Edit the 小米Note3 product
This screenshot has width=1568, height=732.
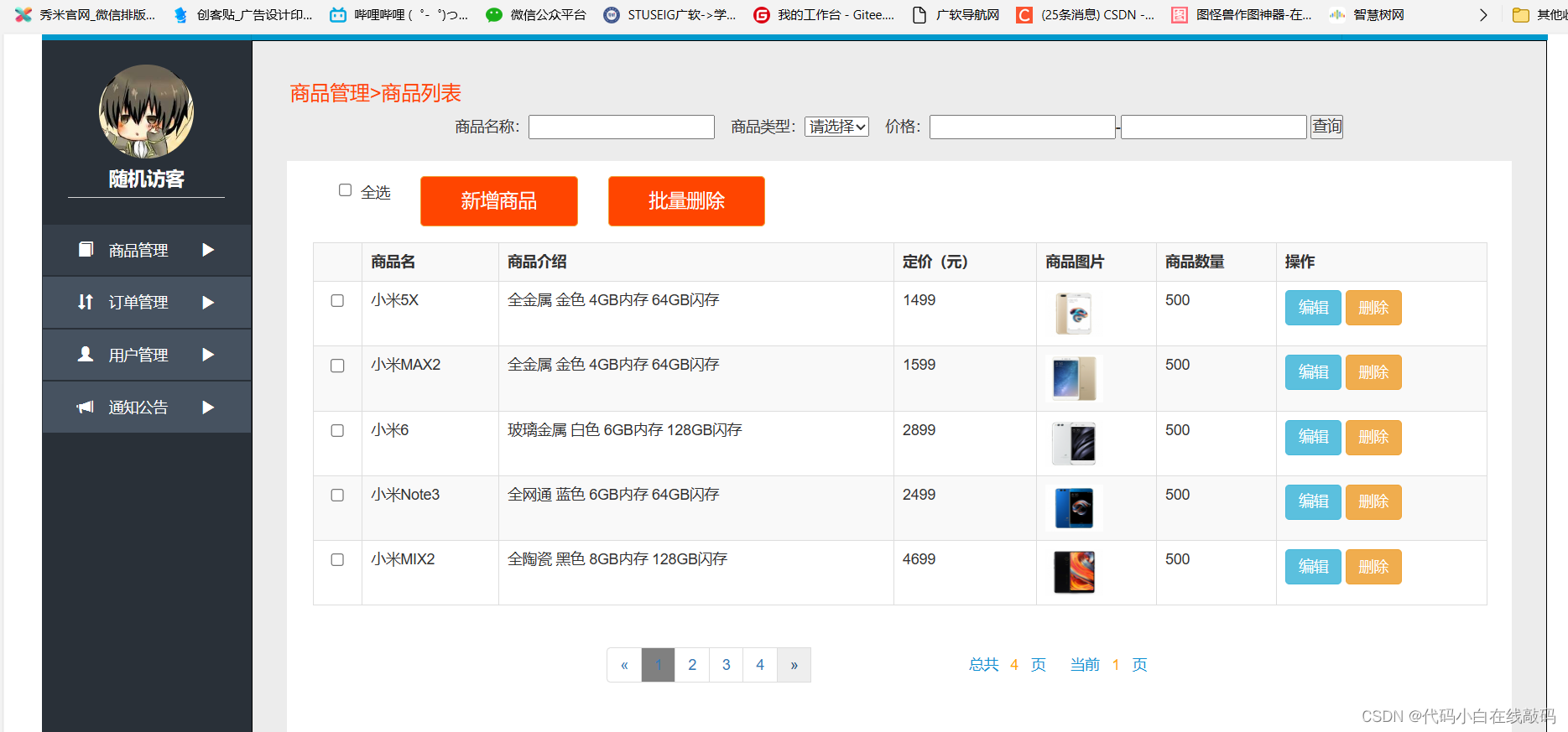click(x=1313, y=501)
